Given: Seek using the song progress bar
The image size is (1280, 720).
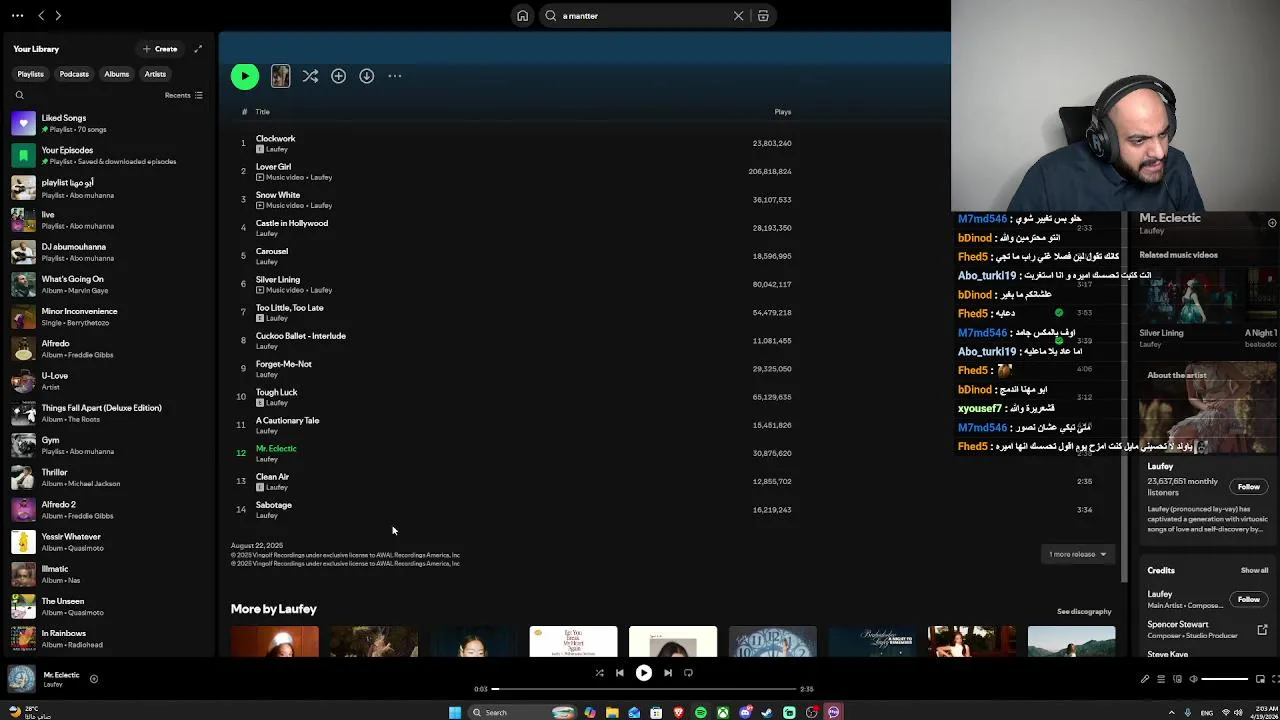Looking at the screenshot, I should (x=645, y=689).
